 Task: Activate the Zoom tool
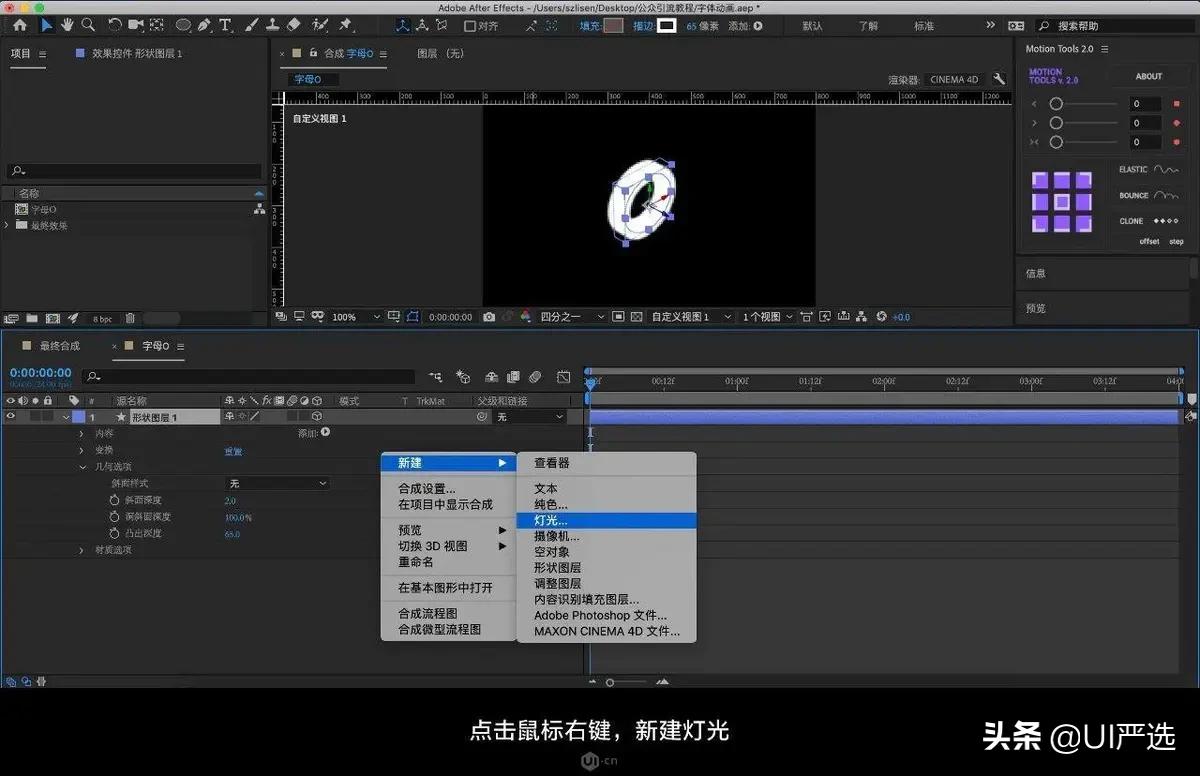tap(88, 25)
